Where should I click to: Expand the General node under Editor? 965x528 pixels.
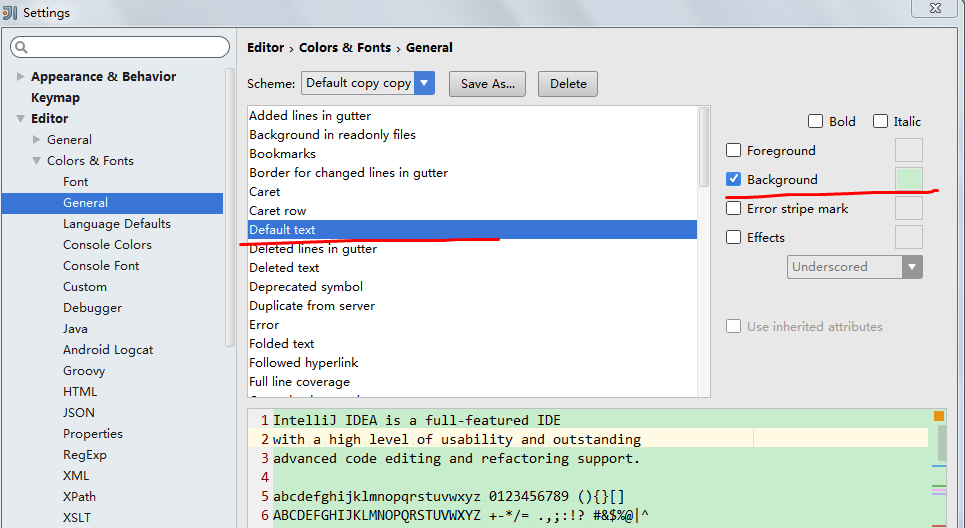[x=36, y=140]
